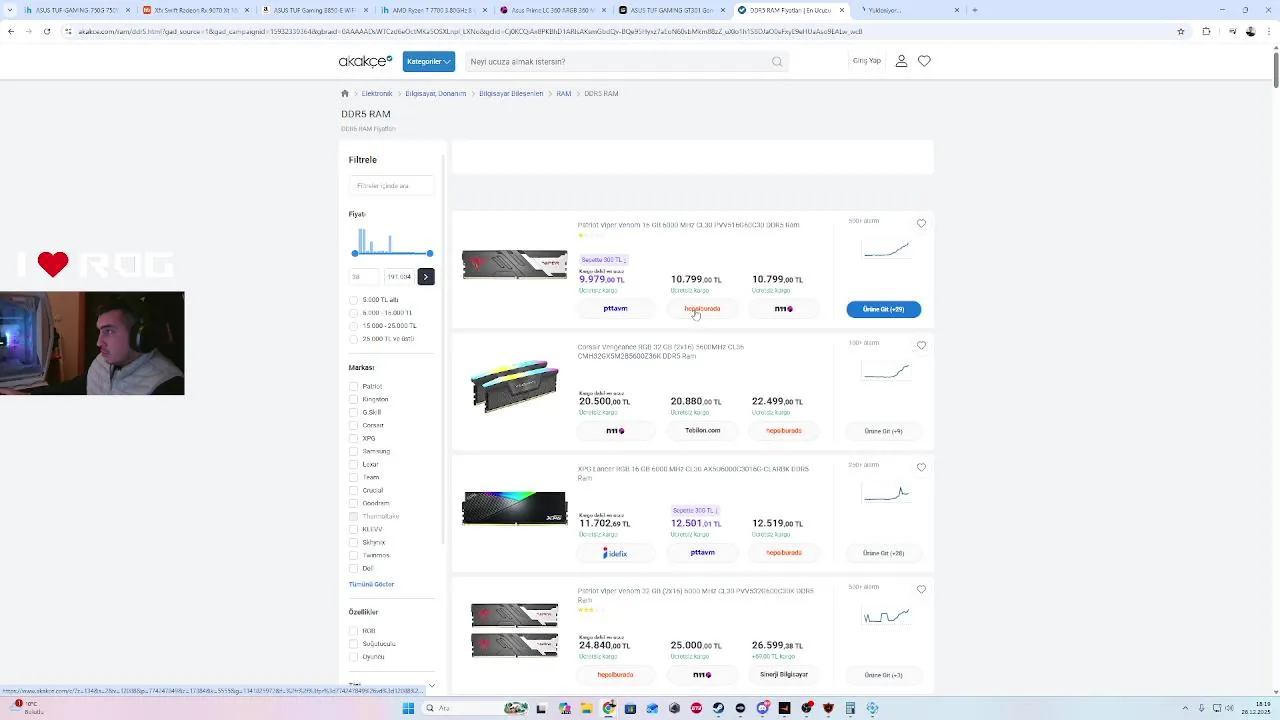1280x720 pixels.
Task: Click Ürüne Git (+28) for XPG Lancer
Action: (883, 553)
